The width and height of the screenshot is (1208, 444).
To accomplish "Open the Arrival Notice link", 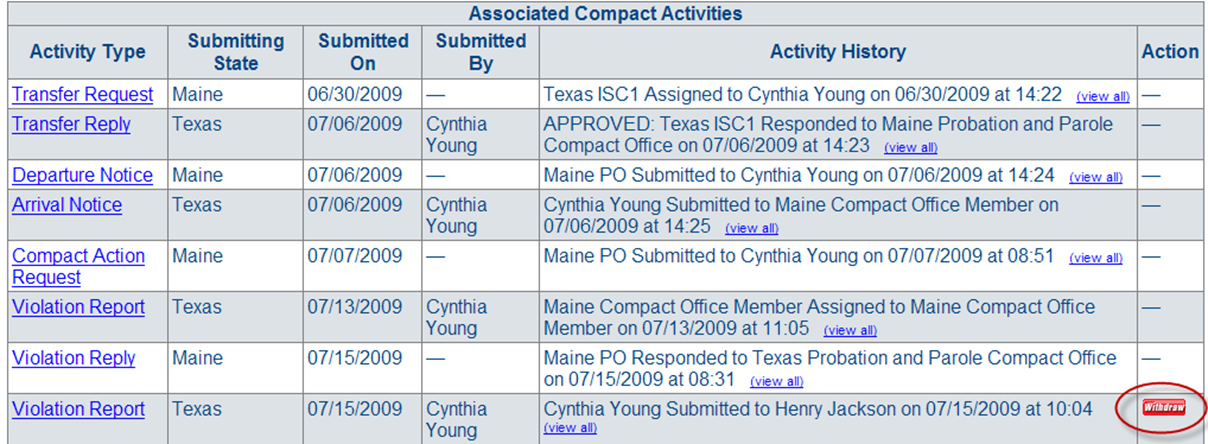I will [67, 206].
